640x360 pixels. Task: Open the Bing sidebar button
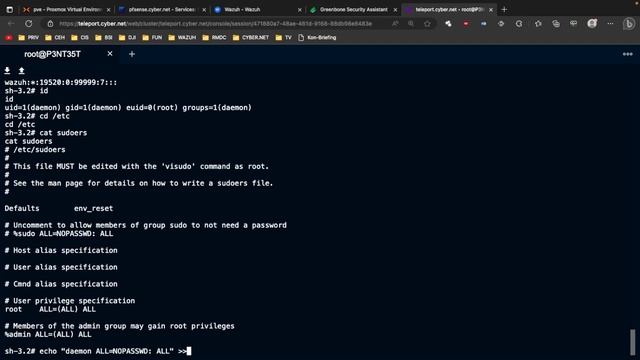point(629,24)
